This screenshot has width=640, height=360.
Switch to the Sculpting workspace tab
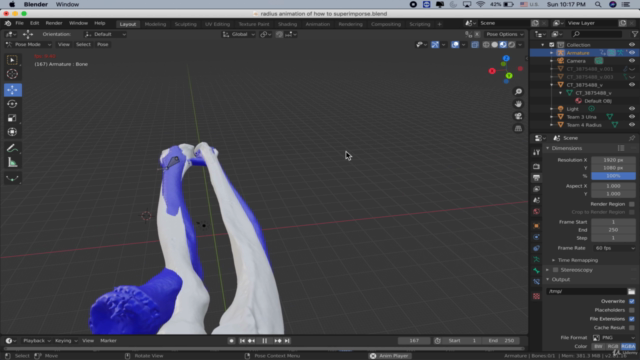point(185,24)
